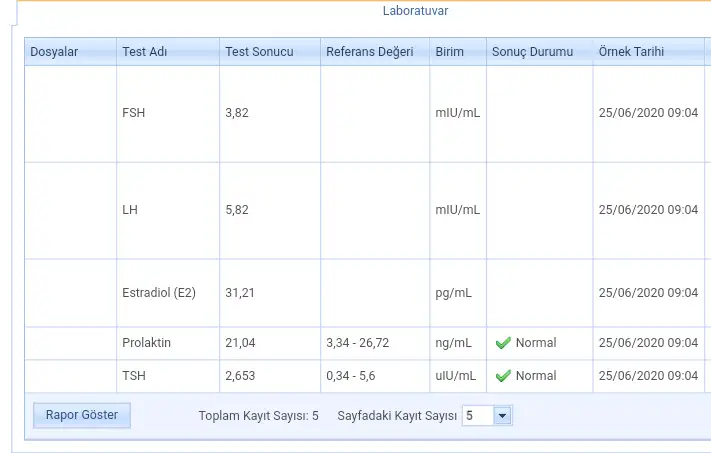The height and width of the screenshot is (453, 711).
Task: Sort by Test Sonucu column header
Action: click(270, 52)
